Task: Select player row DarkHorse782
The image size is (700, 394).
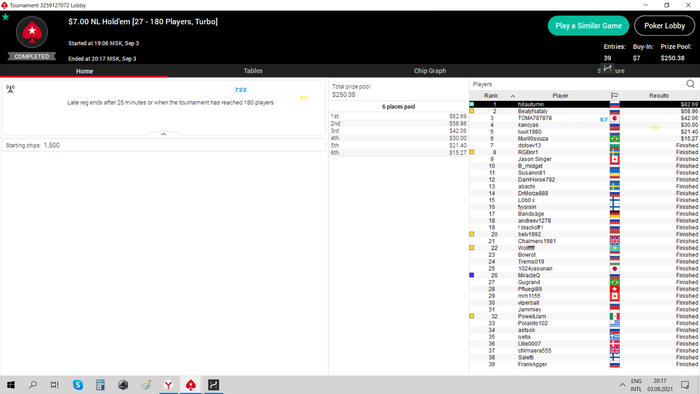Action: (x=584, y=179)
